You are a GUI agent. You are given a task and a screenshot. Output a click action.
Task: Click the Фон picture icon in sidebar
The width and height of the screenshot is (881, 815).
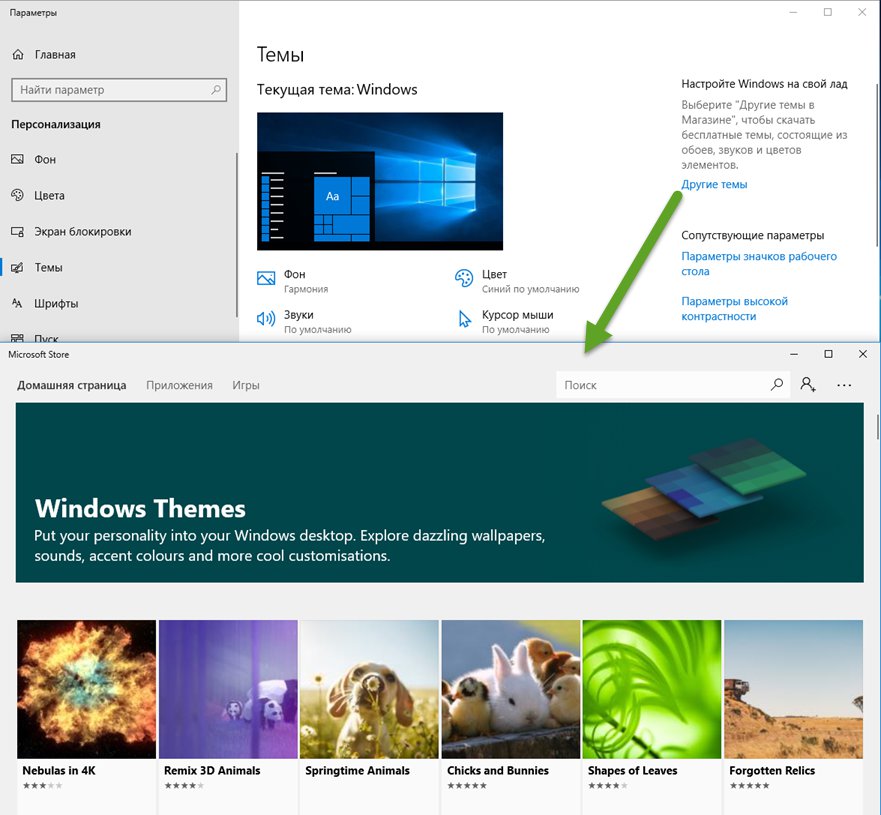click(17, 159)
